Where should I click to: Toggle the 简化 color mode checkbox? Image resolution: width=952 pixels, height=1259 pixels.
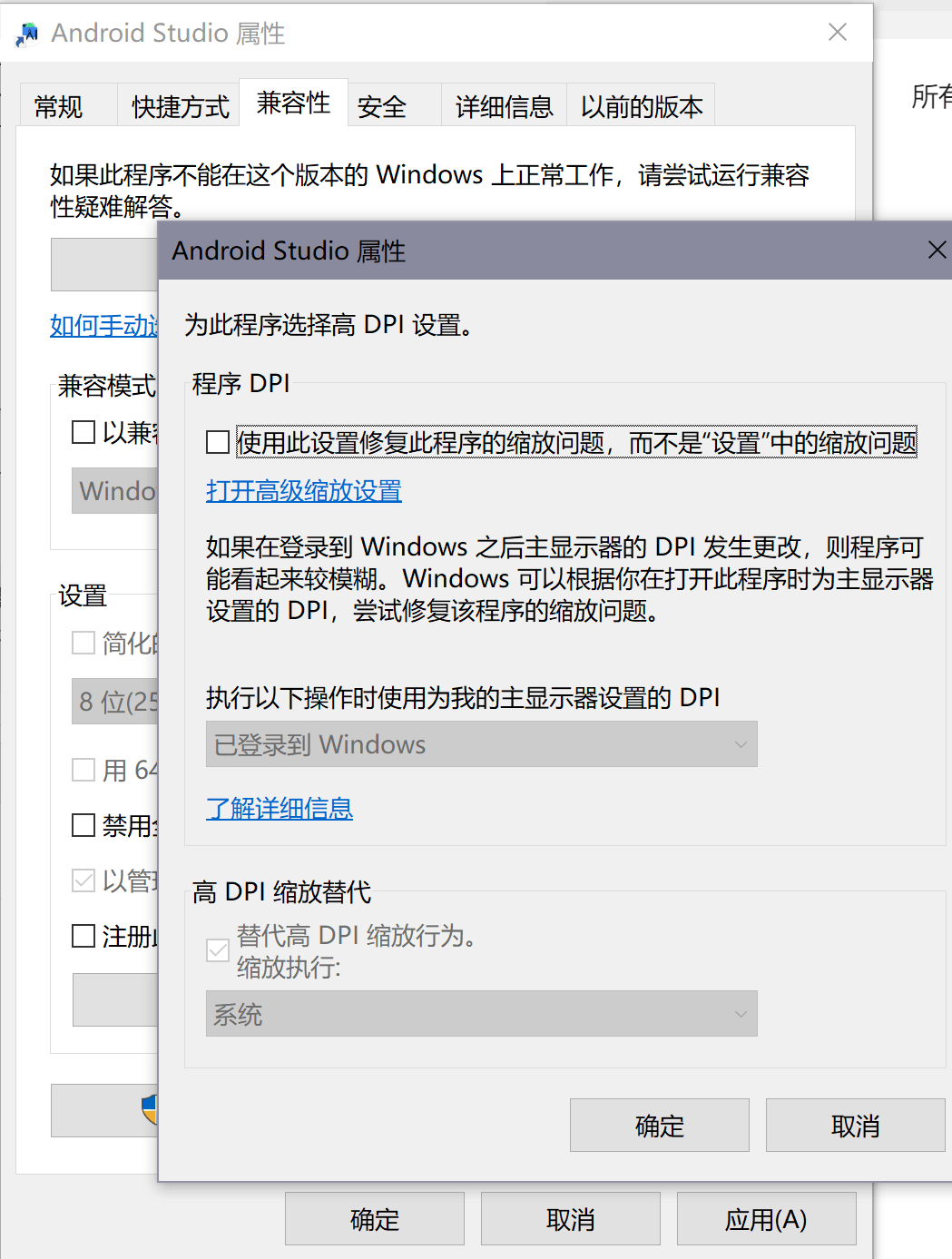coord(83,643)
